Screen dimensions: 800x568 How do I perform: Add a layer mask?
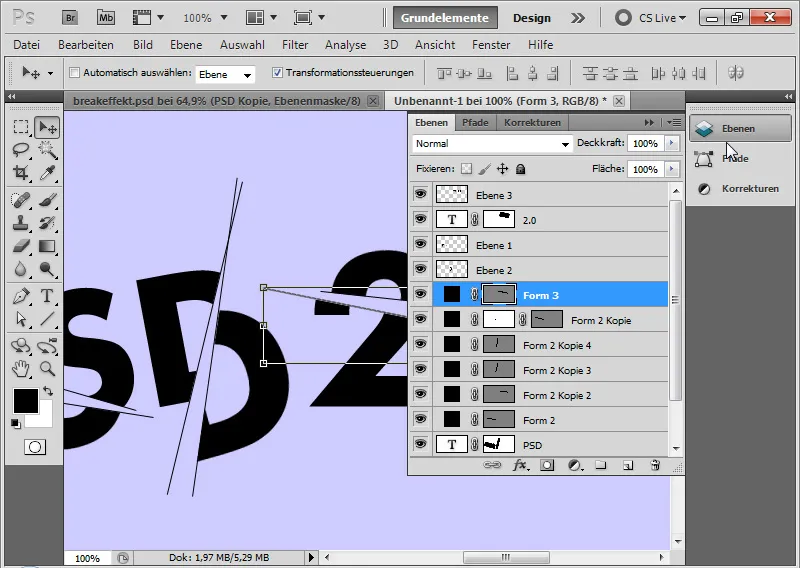pyautogui.click(x=547, y=465)
